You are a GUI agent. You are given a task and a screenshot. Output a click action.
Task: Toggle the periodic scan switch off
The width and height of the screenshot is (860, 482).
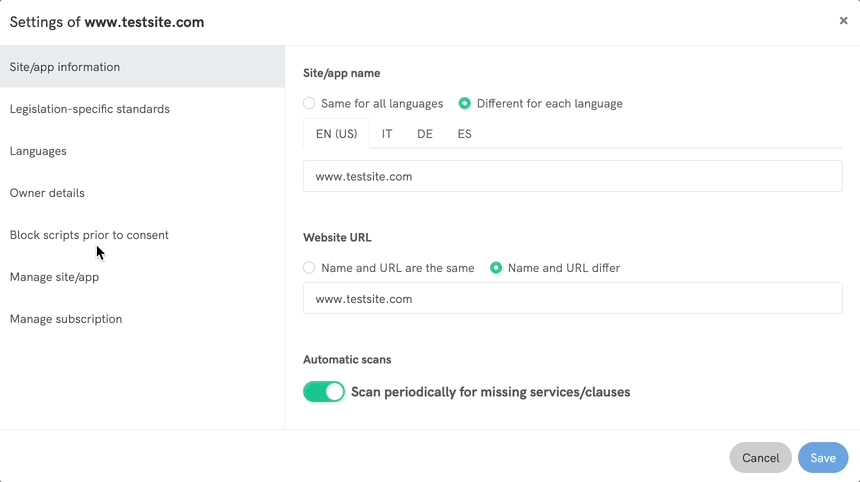click(324, 392)
